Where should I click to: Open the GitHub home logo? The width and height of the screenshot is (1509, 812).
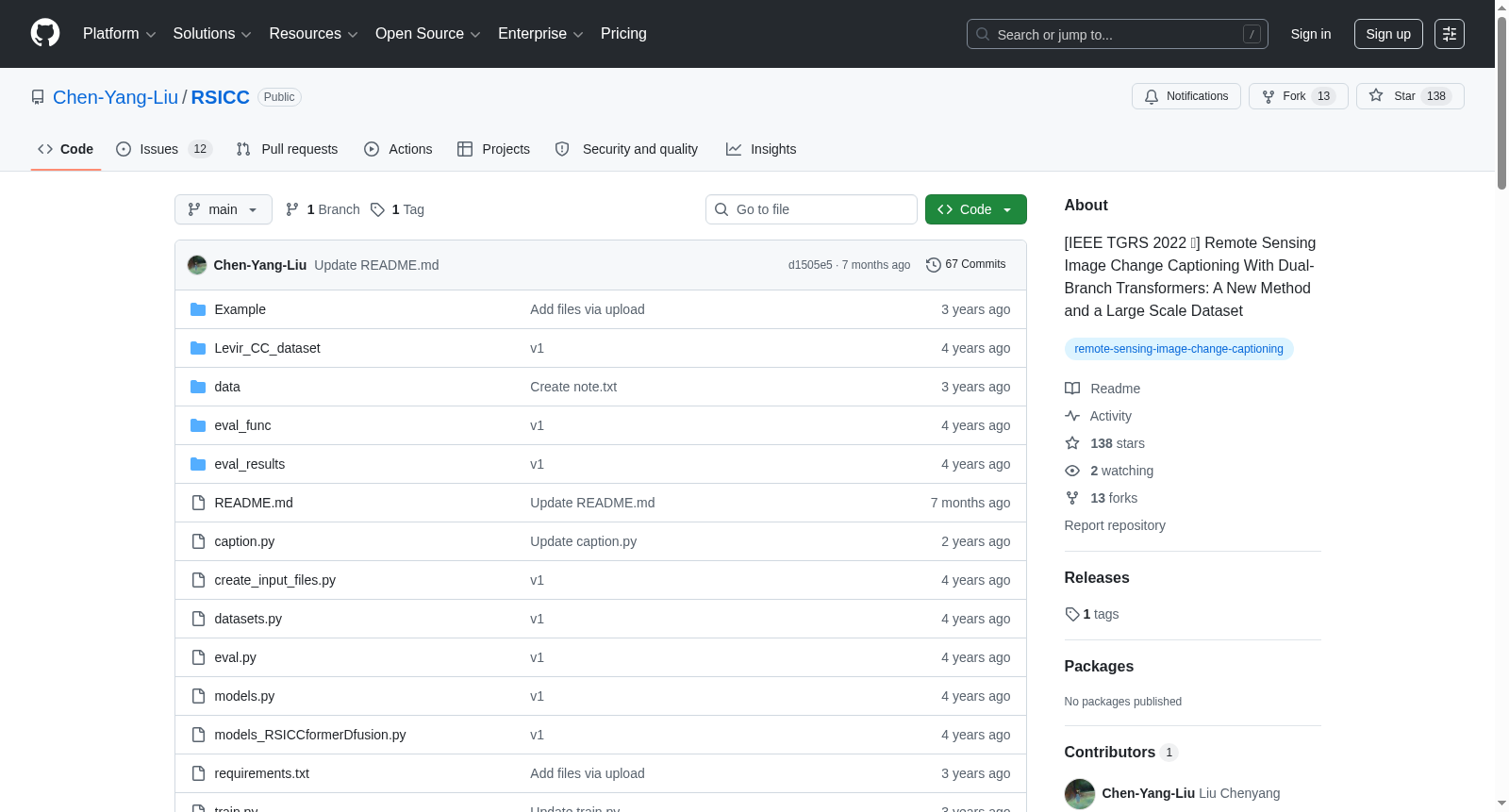click(45, 34)
